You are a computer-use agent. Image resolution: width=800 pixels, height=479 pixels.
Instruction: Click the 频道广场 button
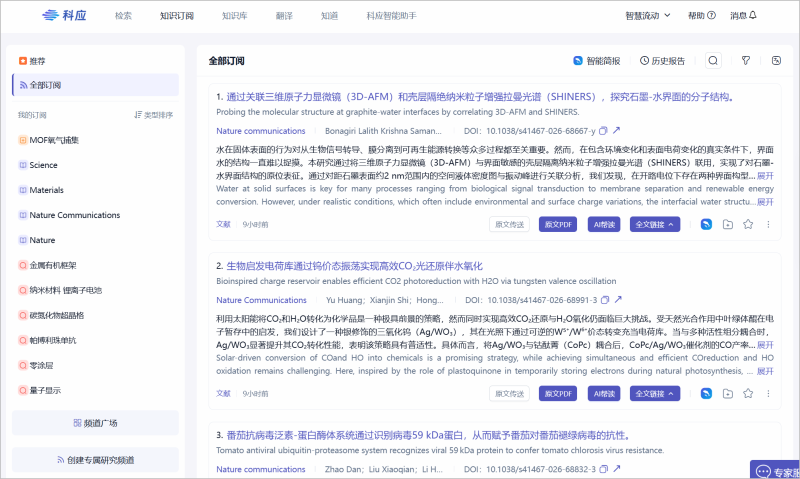(95, 423)
